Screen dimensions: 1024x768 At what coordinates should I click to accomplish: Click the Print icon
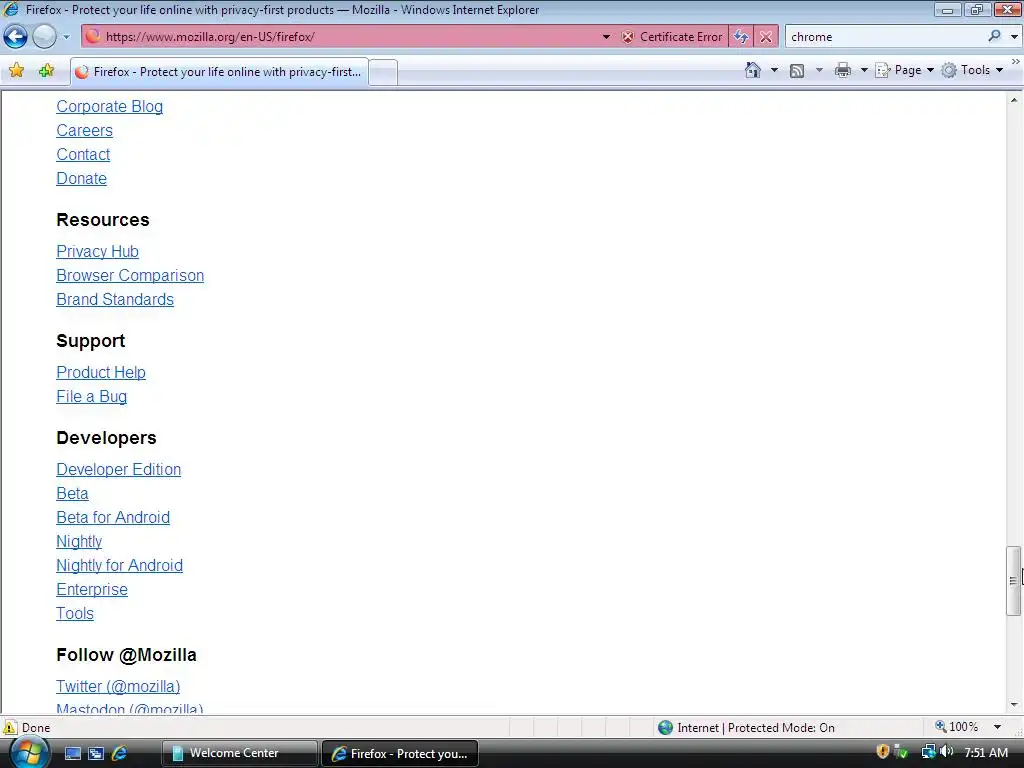click(843, 70)
